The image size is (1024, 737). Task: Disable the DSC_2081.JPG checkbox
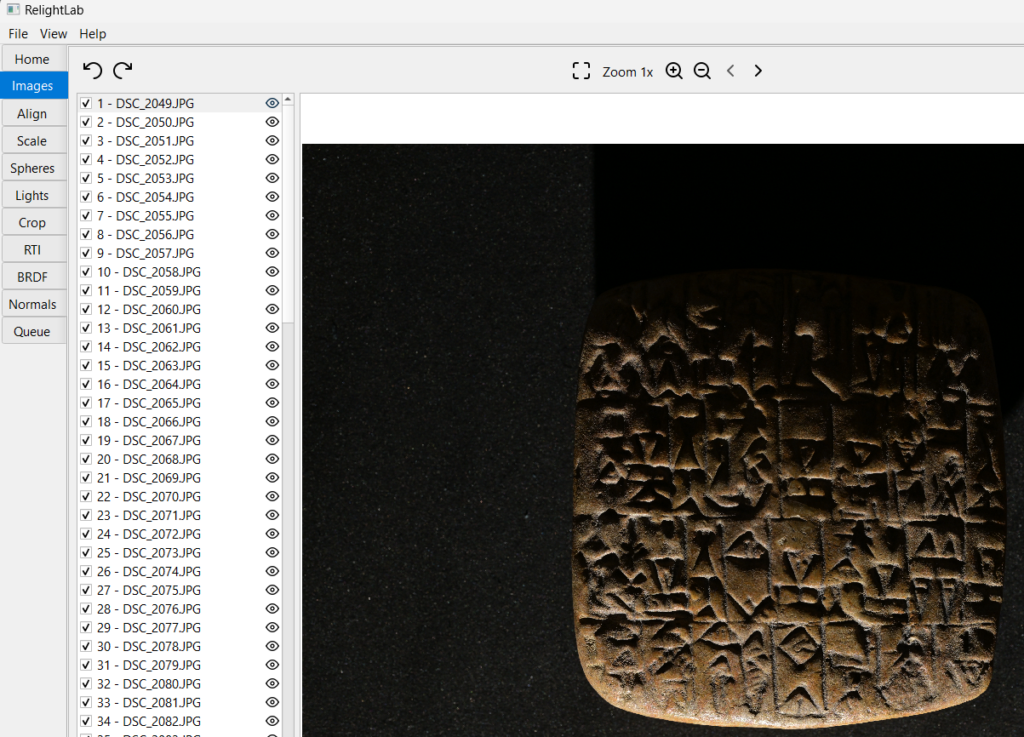86,703
